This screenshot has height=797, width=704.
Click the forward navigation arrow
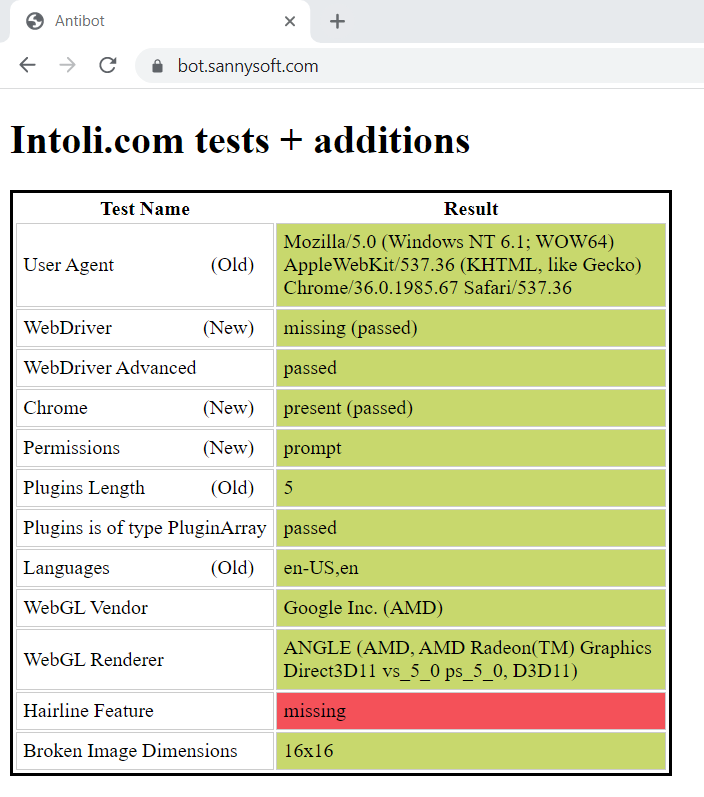(67, 65)
